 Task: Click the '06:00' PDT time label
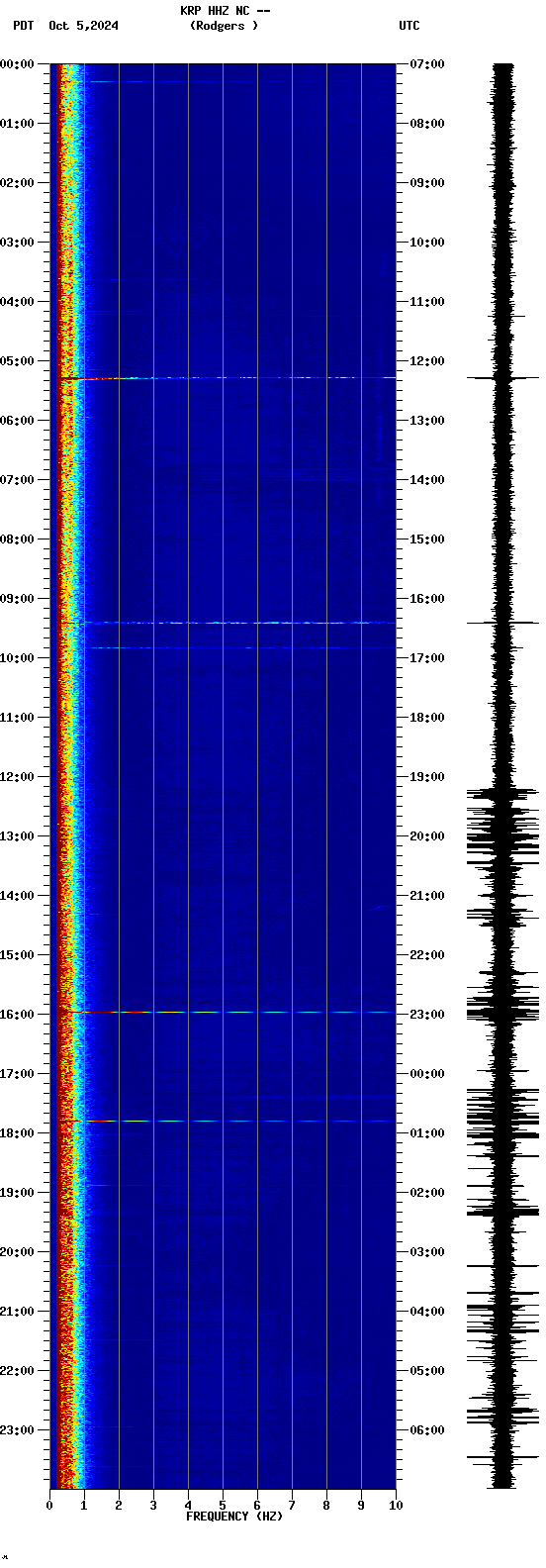17,421
